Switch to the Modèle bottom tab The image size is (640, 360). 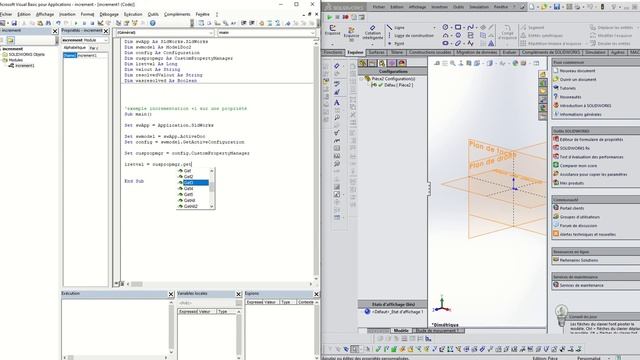tap(401, 331)
